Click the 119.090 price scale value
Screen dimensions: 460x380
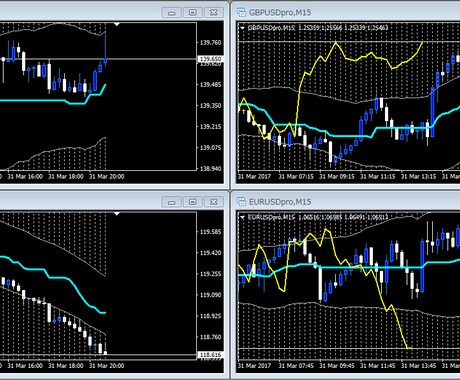(210, 295)
